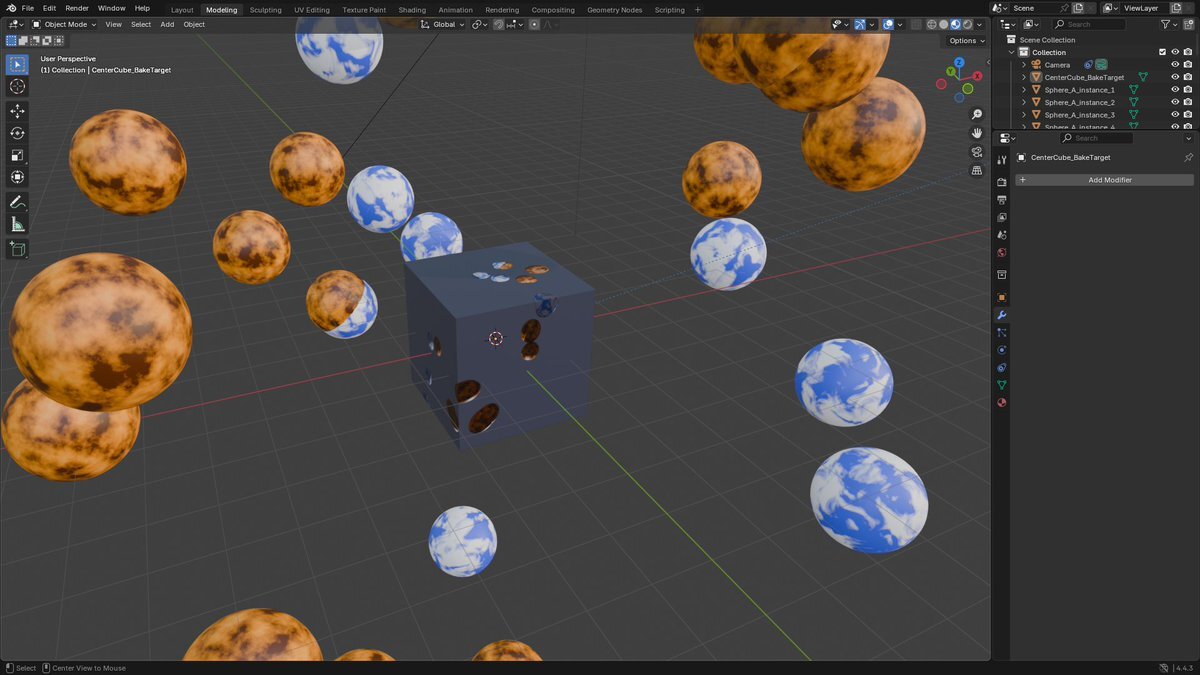
Task: Switch to solid viewport shading
Action: (944, 24)
